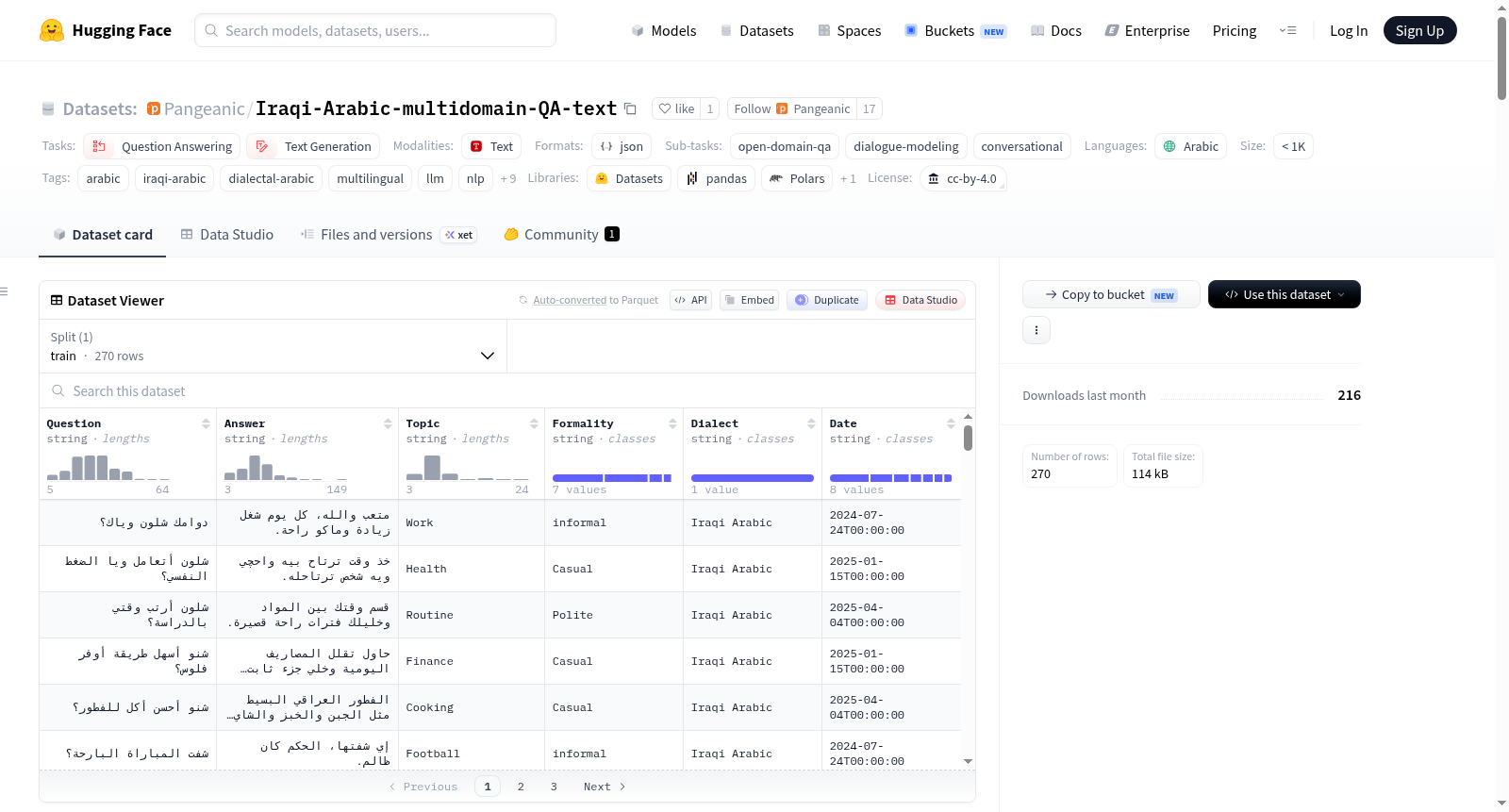This screenshot has width=1509, height=812.
Task: Click the Auto-converted link
Action: click(570, 300)
